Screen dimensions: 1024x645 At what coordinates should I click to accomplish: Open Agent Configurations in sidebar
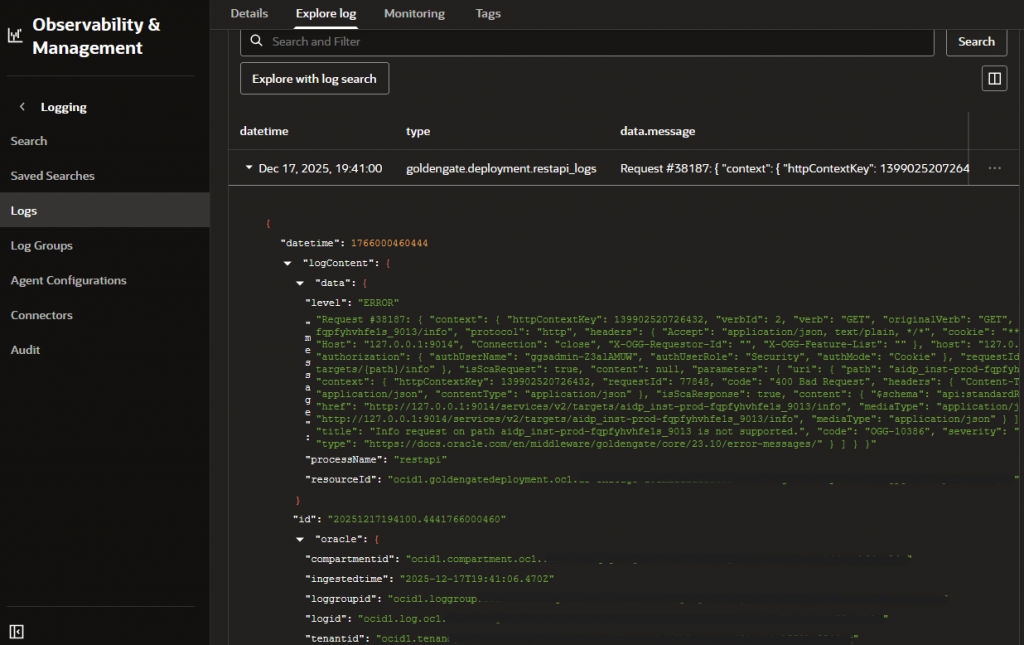click(68, 281)
